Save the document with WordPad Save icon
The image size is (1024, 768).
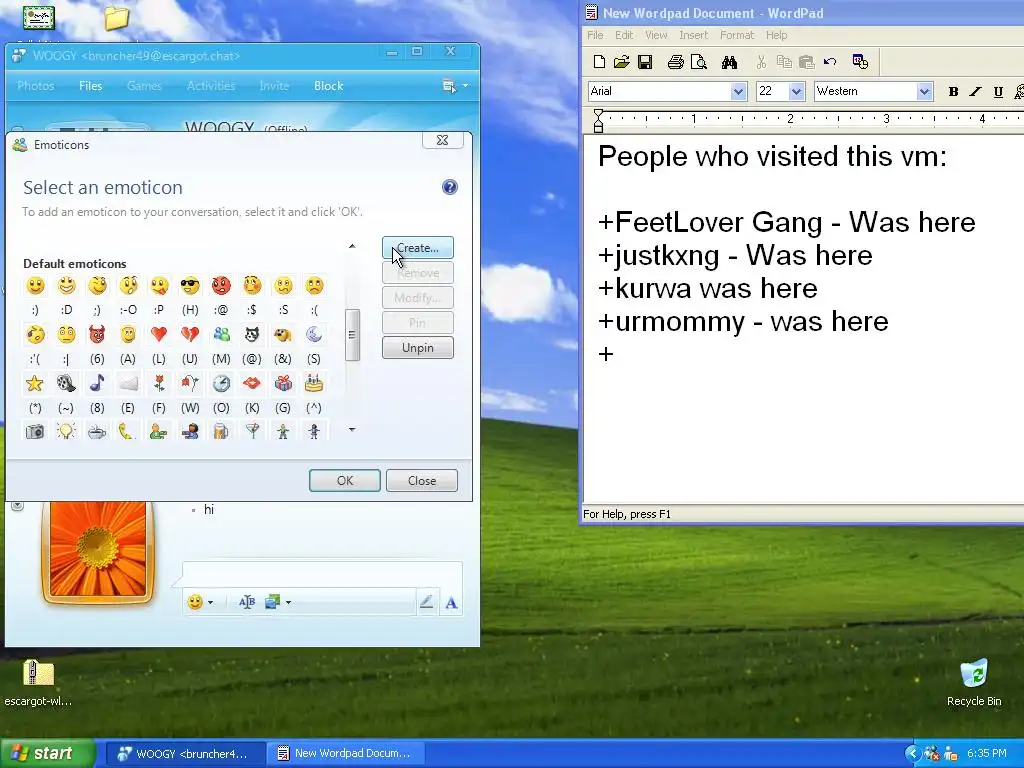(x=645, y=62)
